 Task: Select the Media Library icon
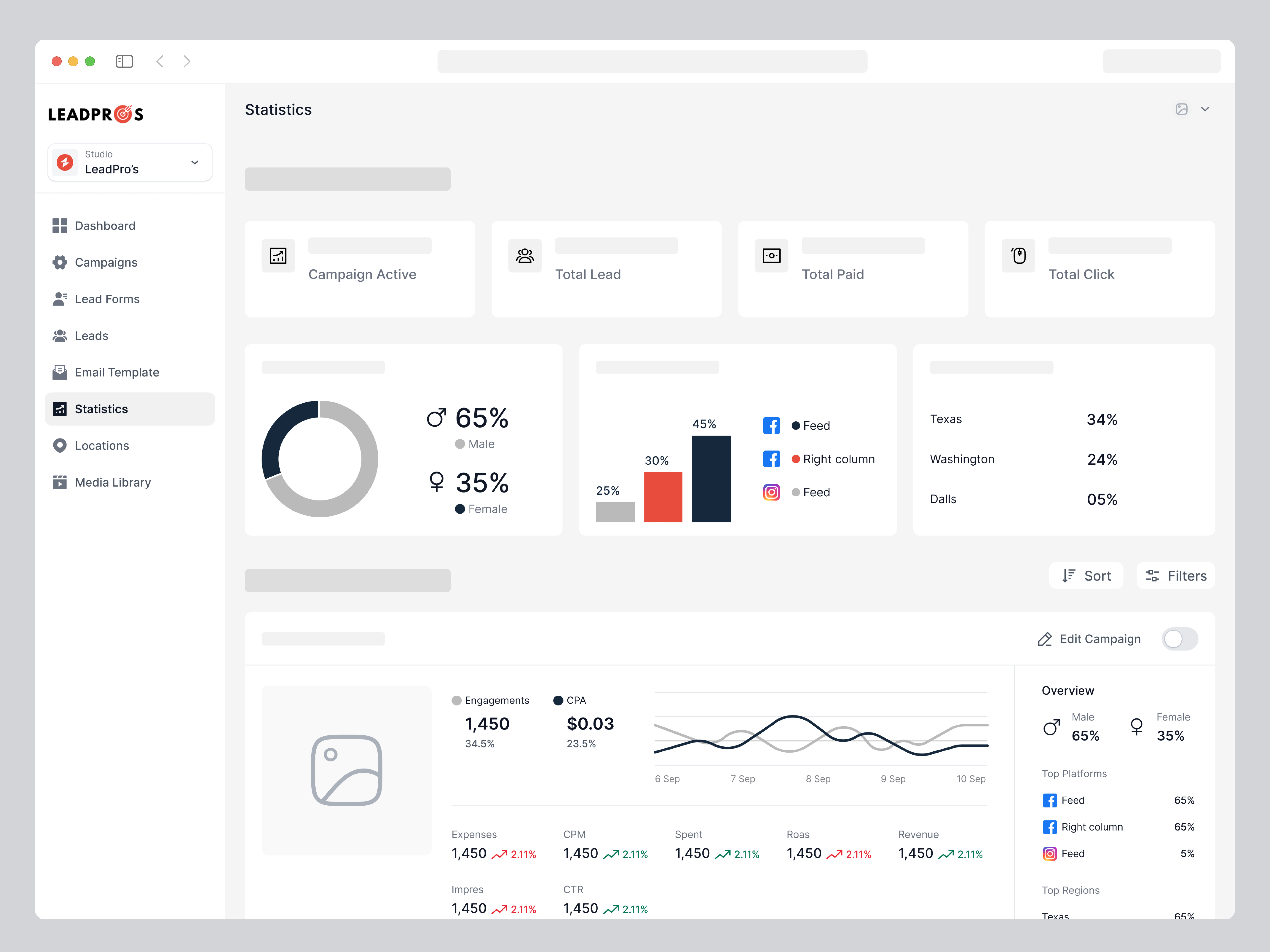pyautogui.click(x=60, y=482)
